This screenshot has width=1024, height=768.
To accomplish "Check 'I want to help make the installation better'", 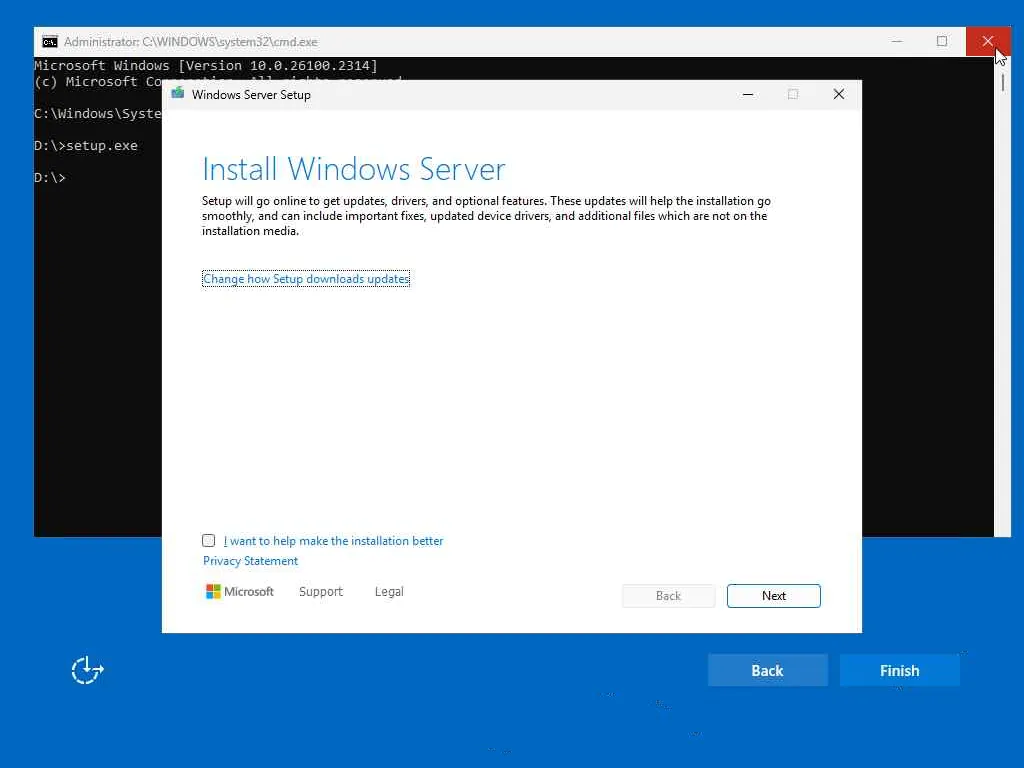I will point(208,541).
